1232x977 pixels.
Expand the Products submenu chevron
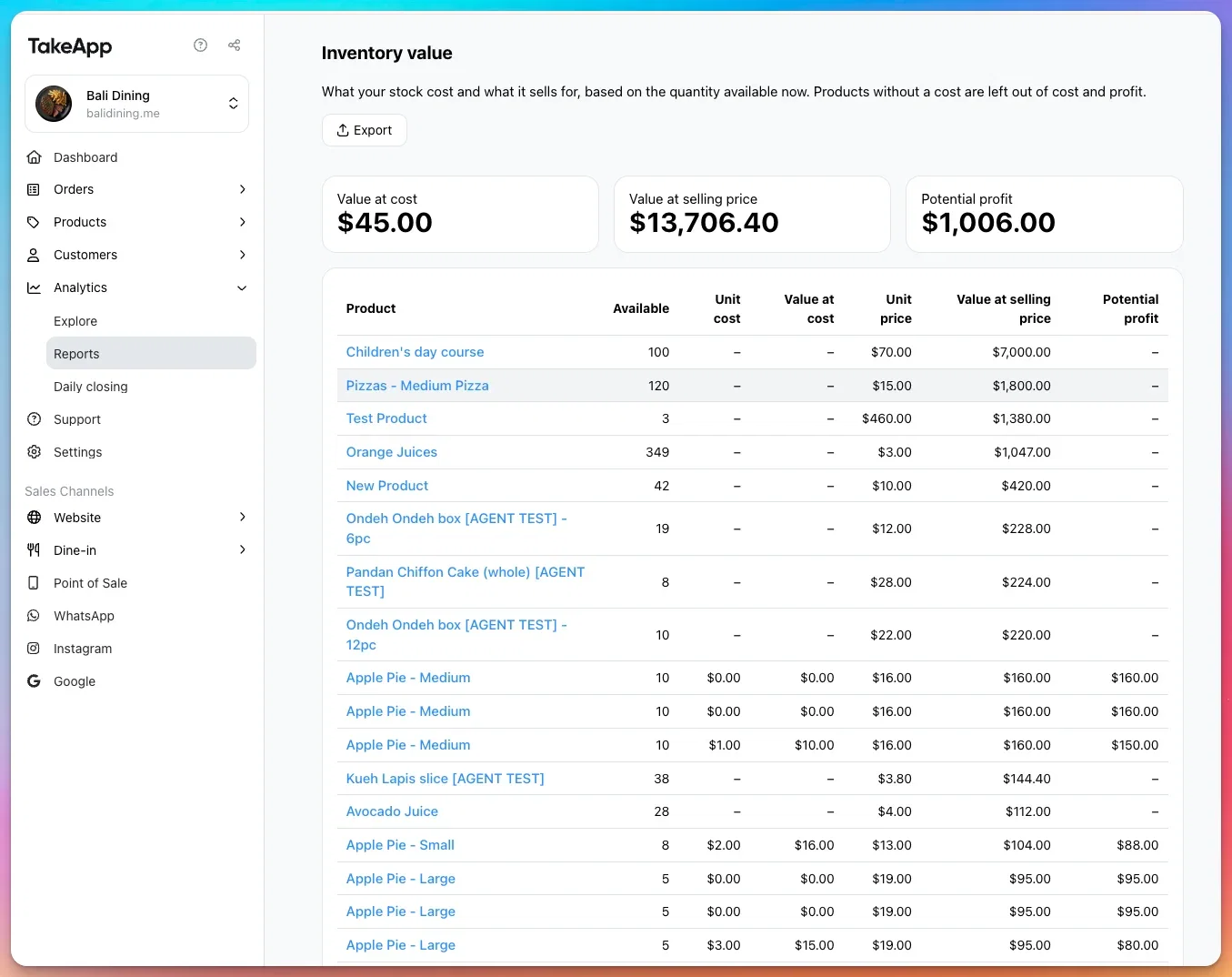pyautogui.click(x=243, y=222)
